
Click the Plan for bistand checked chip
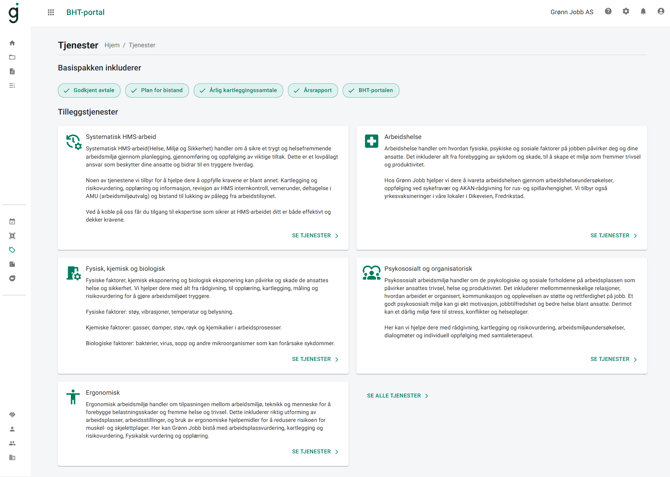[156, 91]
